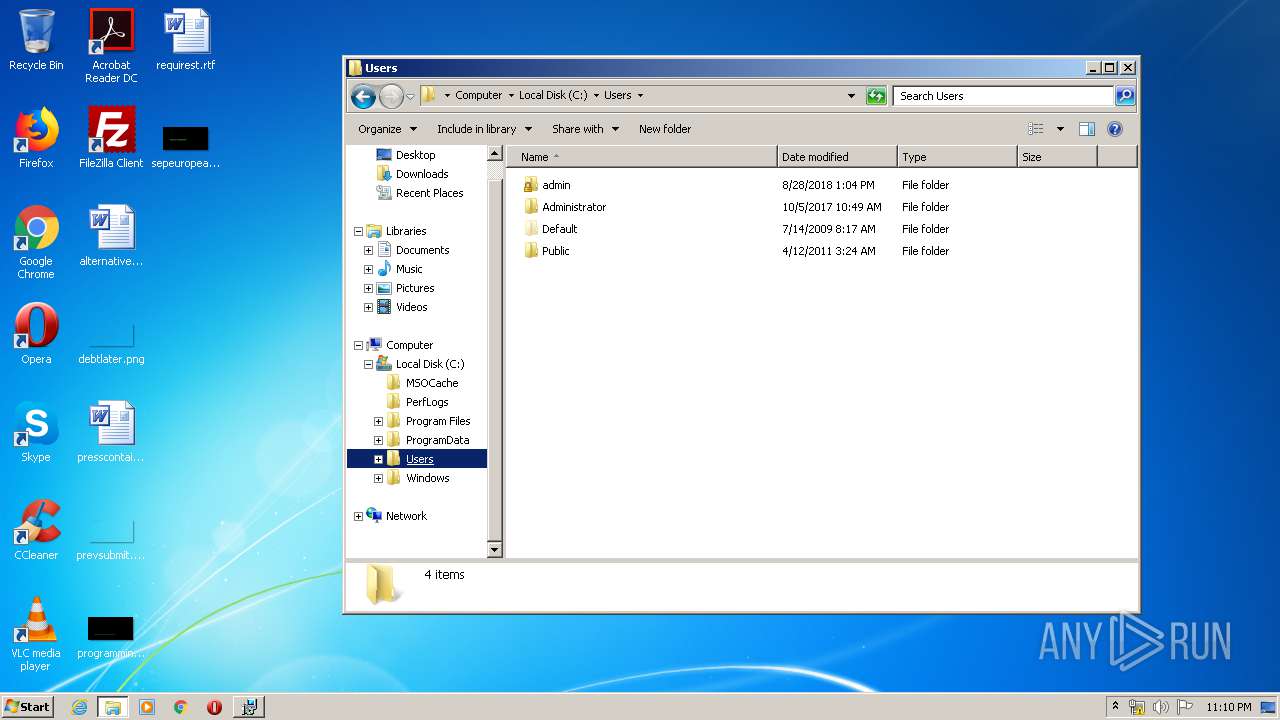The height and width of the screenshot is (720, 1280).
Task: Expand the Pictures library node
Action: click(x=368, y=288)
